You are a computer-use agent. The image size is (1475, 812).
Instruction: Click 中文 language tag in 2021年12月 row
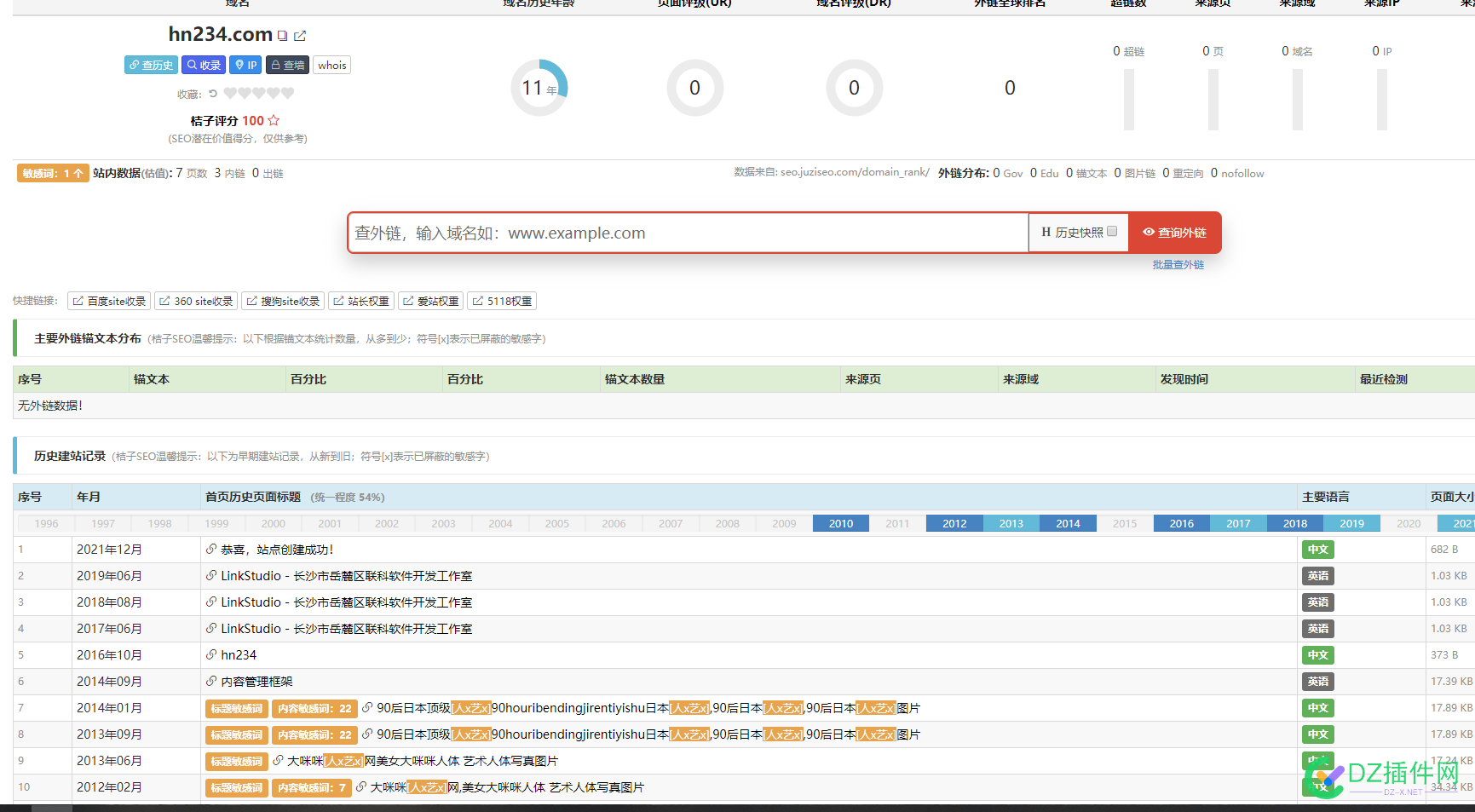coord(1318,550)
